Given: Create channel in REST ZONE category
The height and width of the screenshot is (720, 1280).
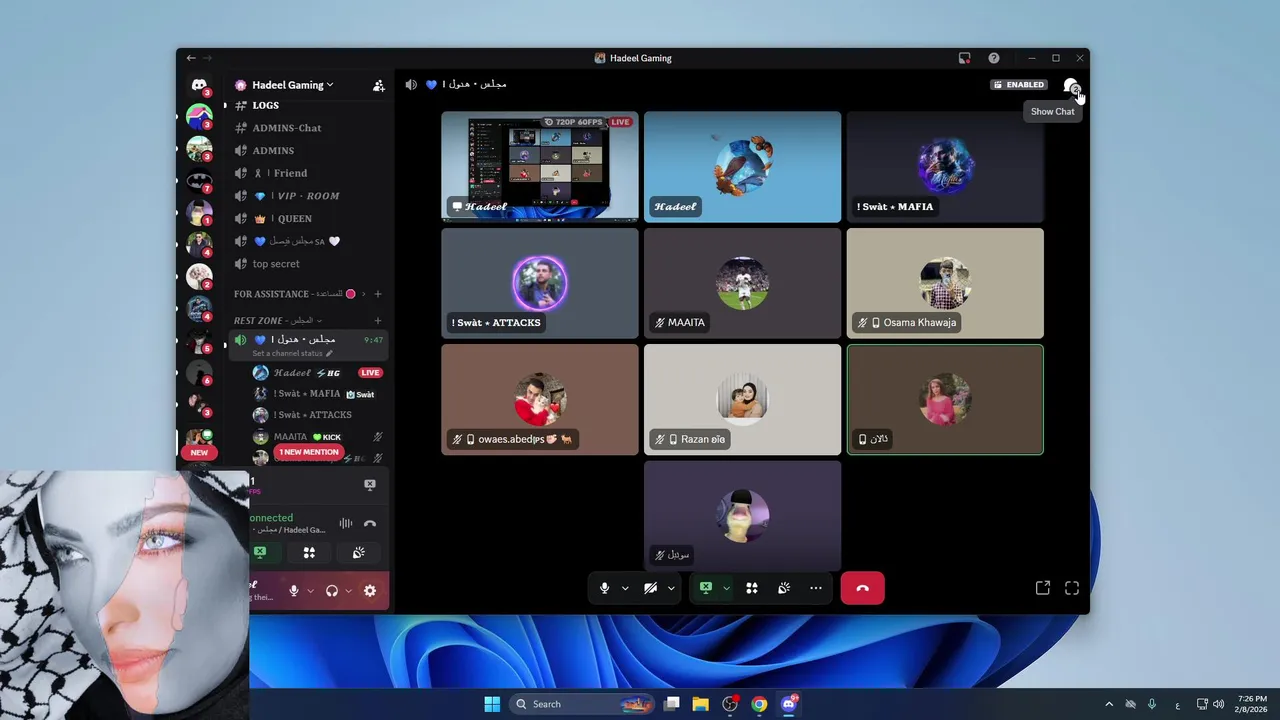Looking at the screenshot, I should pyautogui.click(x=378, y=321).
